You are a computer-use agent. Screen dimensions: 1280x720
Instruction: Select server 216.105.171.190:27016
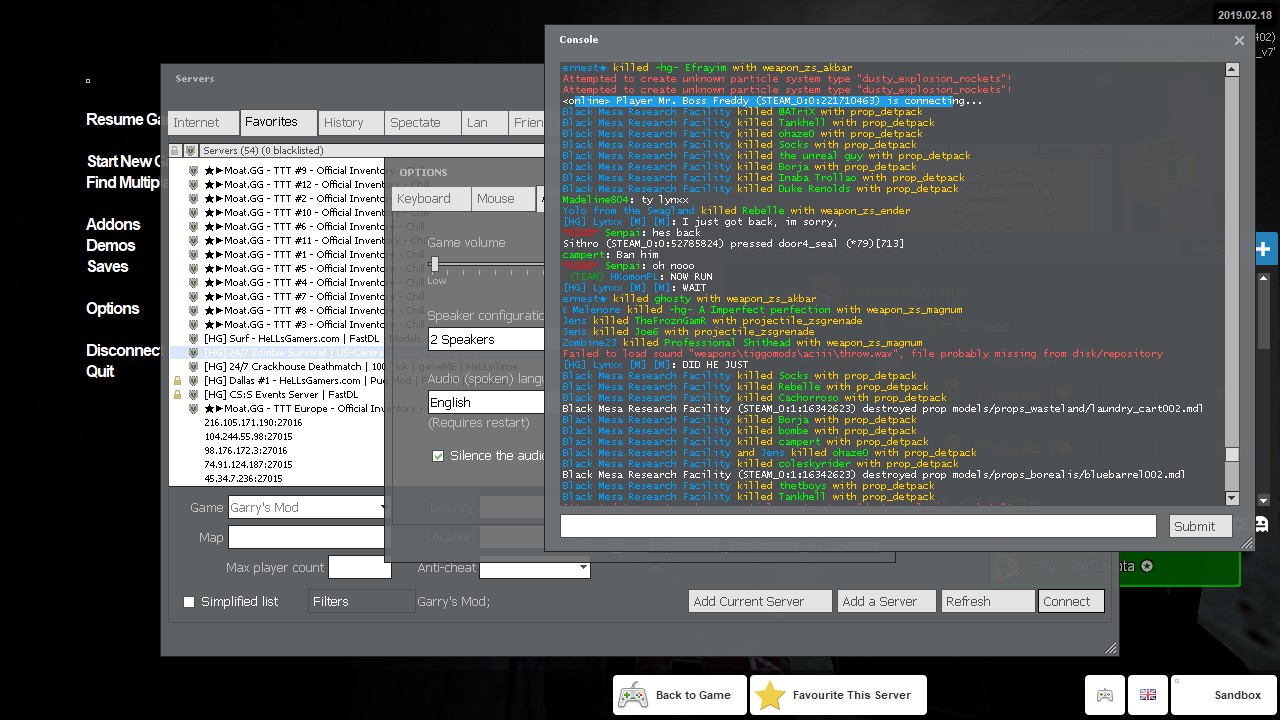[x=277, y=423]
